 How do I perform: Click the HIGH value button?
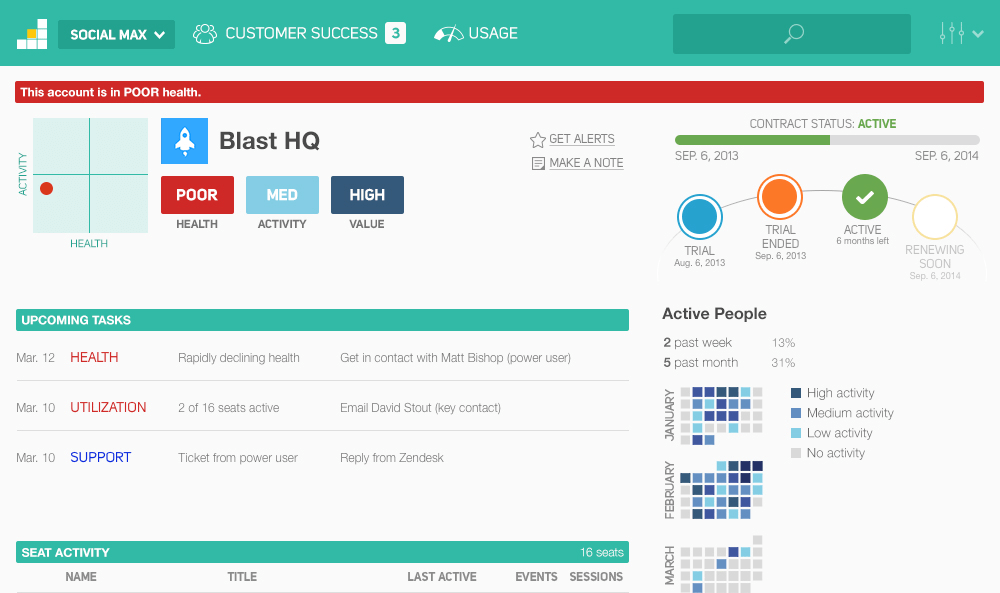367,195
